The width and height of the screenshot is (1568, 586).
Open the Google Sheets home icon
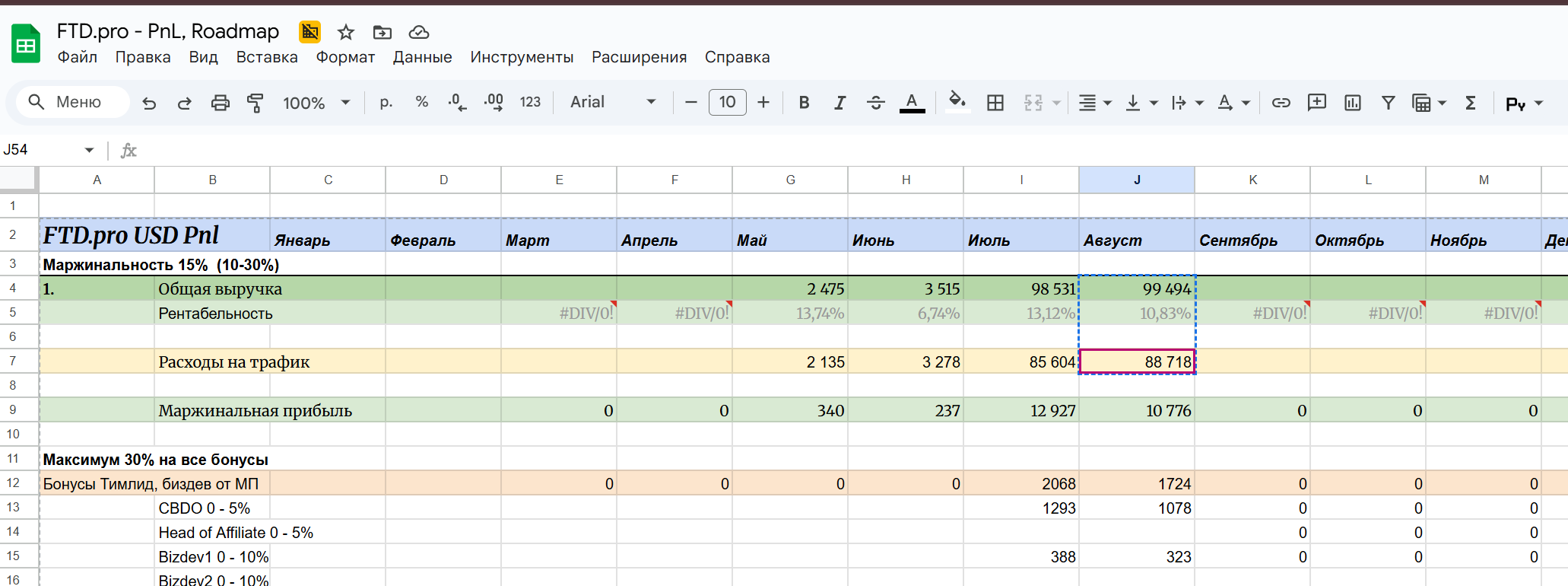(x=26, y=44)
